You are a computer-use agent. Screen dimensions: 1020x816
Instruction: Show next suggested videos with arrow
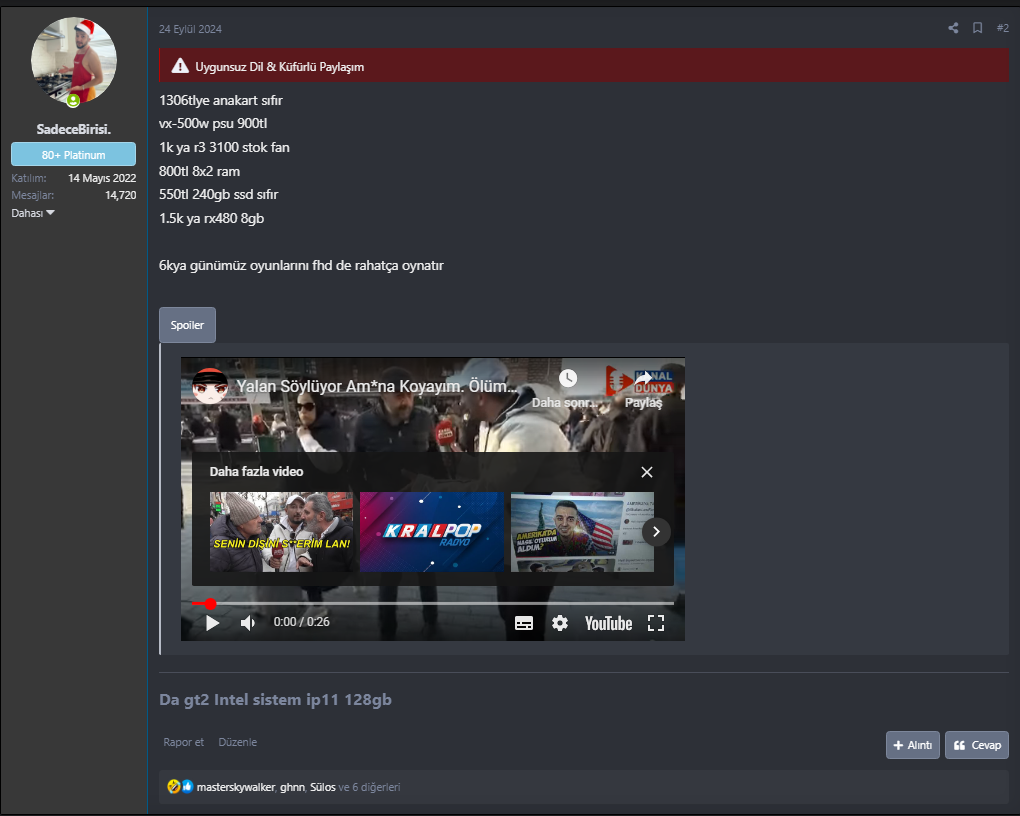pos(656,532)
